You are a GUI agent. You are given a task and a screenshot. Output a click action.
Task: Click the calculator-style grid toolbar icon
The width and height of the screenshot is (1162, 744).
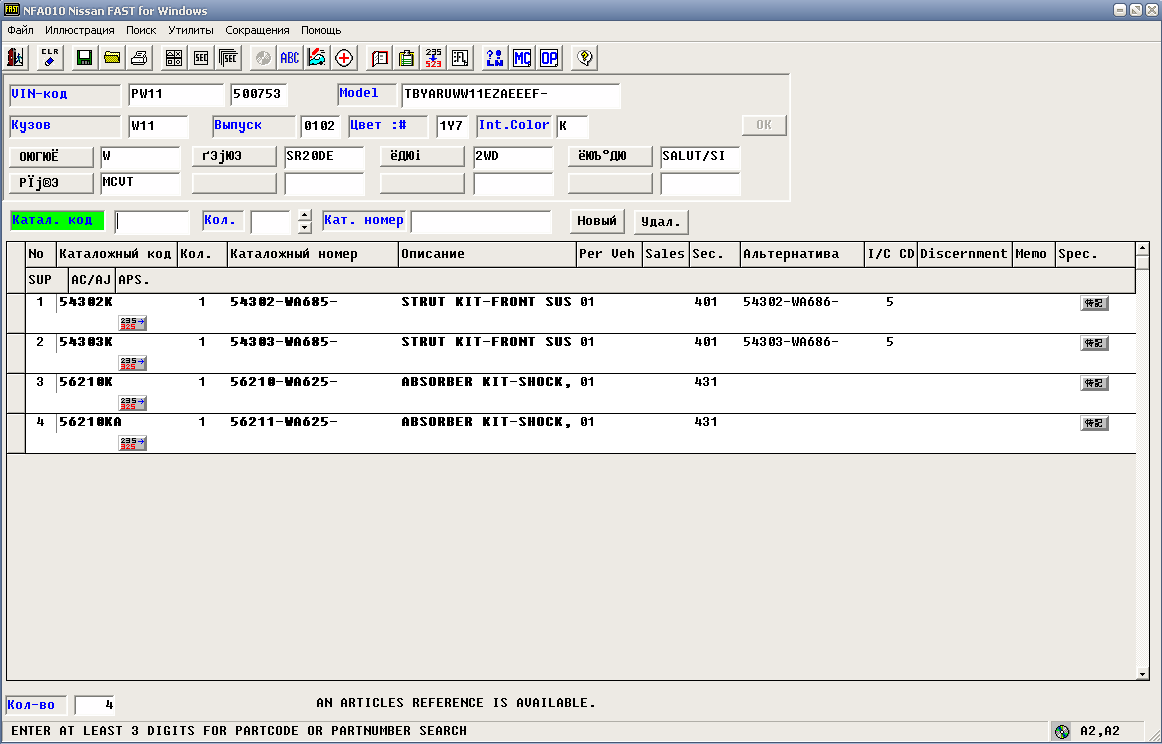click(x=173, y=58)
